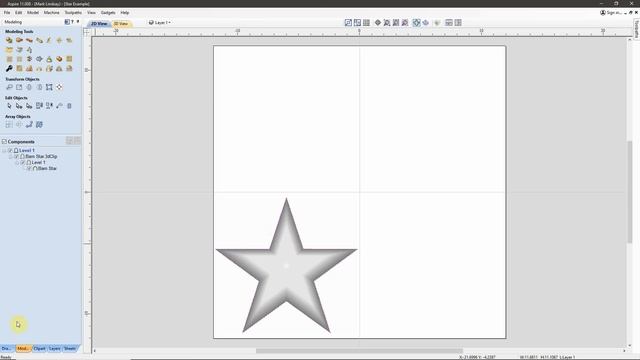Toggle the Barn Star component checkbox
The image size is (640, 360).
[x=29, y=168]
